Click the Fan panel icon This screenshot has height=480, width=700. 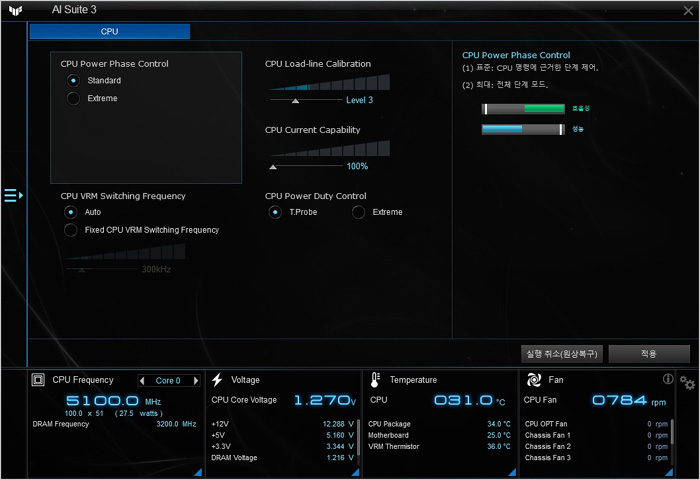click(x=534, y=380)
